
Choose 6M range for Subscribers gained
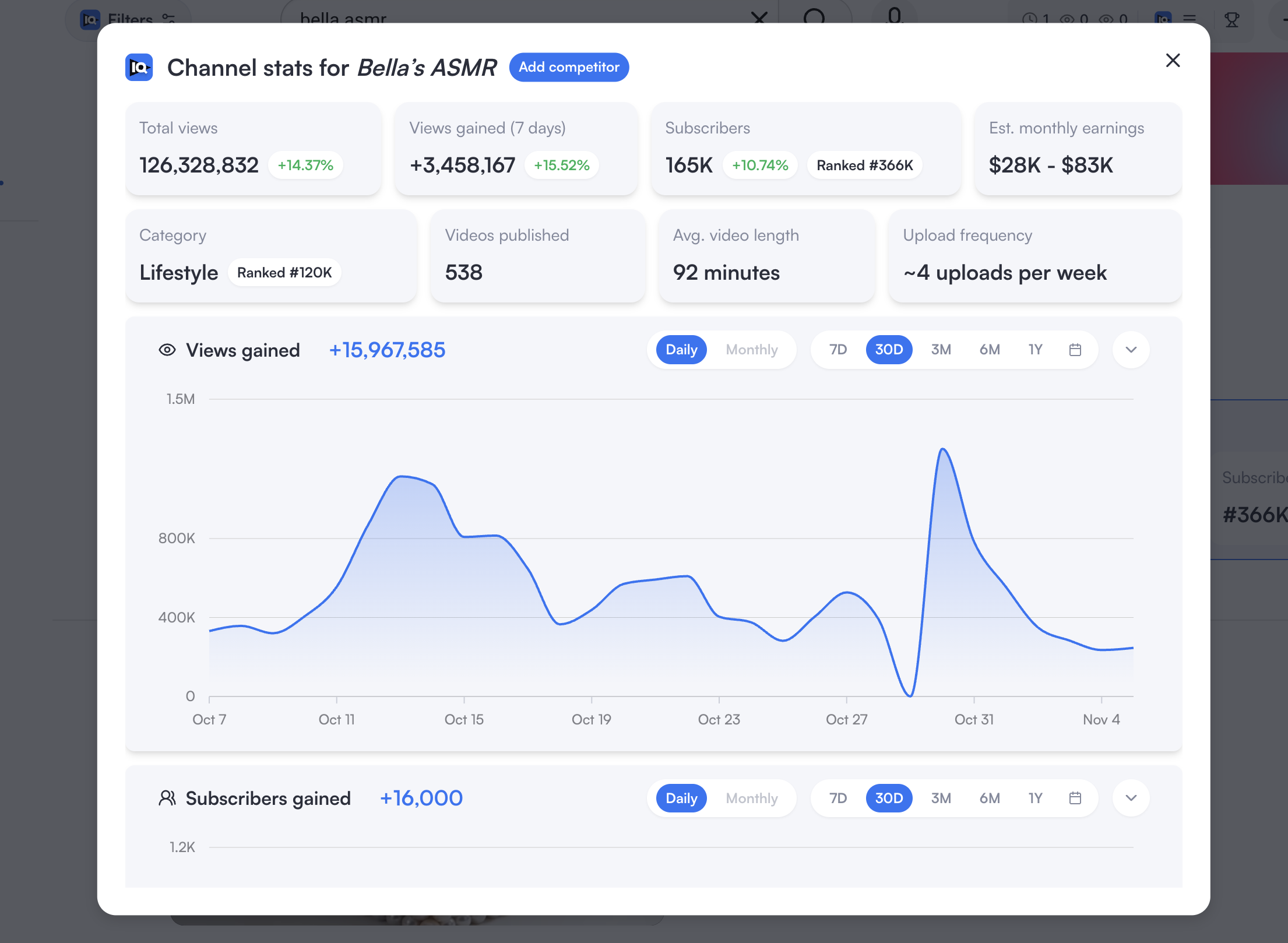click(989, 798)
